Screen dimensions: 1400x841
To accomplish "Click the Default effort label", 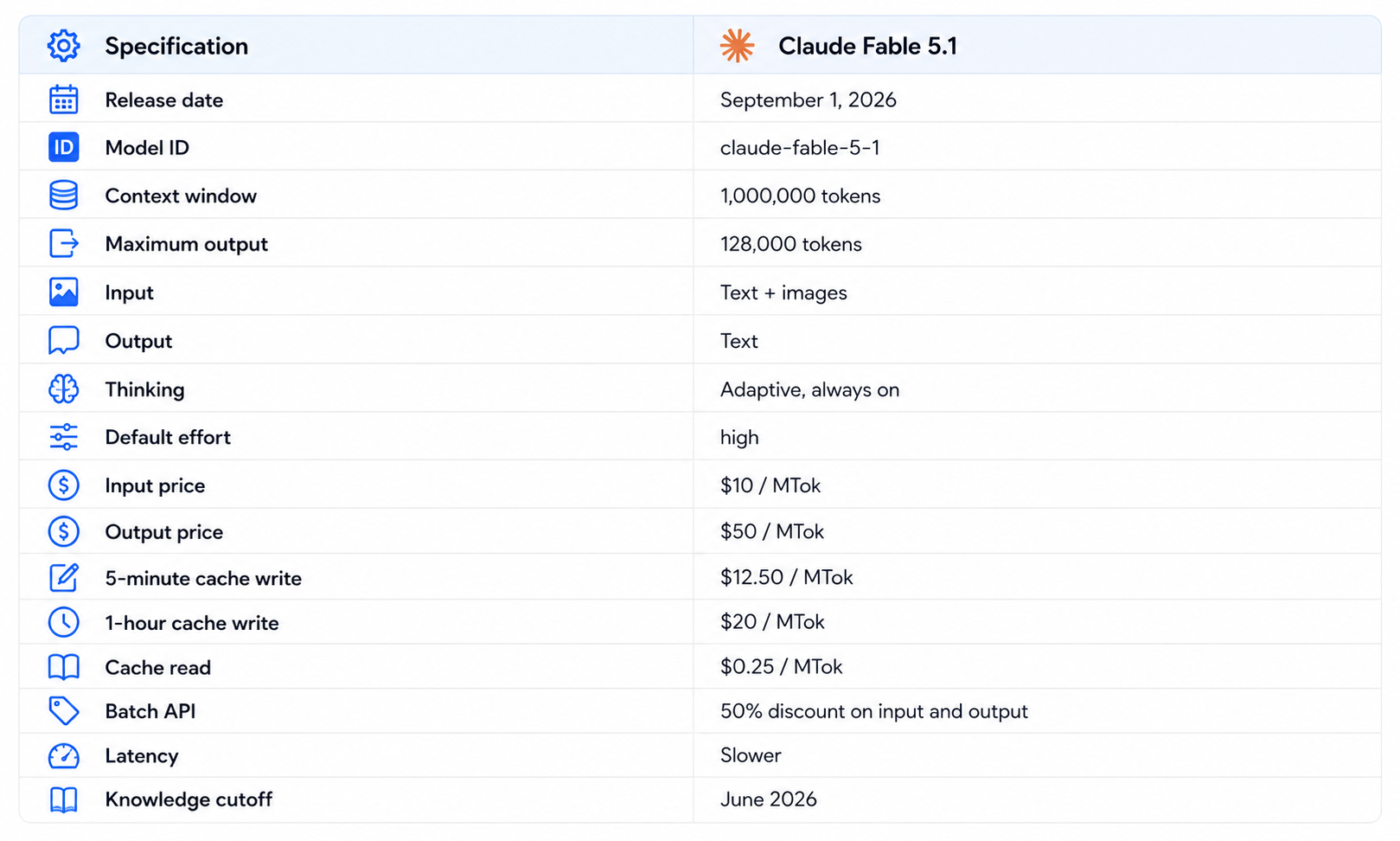I will [168, 438].
